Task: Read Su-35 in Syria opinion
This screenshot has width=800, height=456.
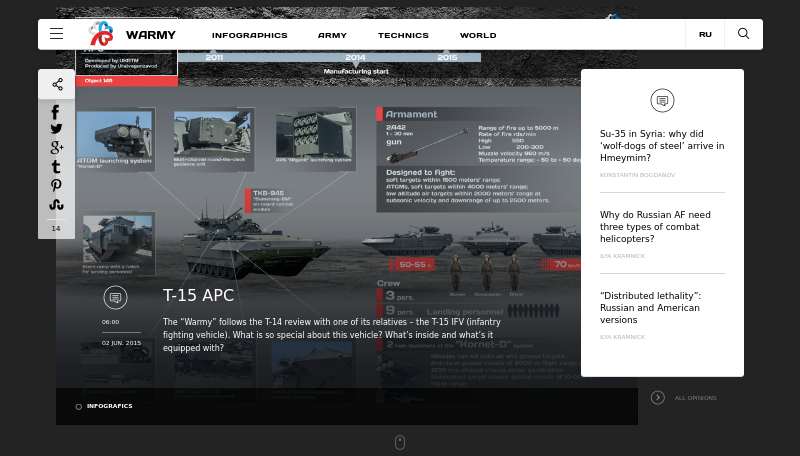Action: click(662, 146)
